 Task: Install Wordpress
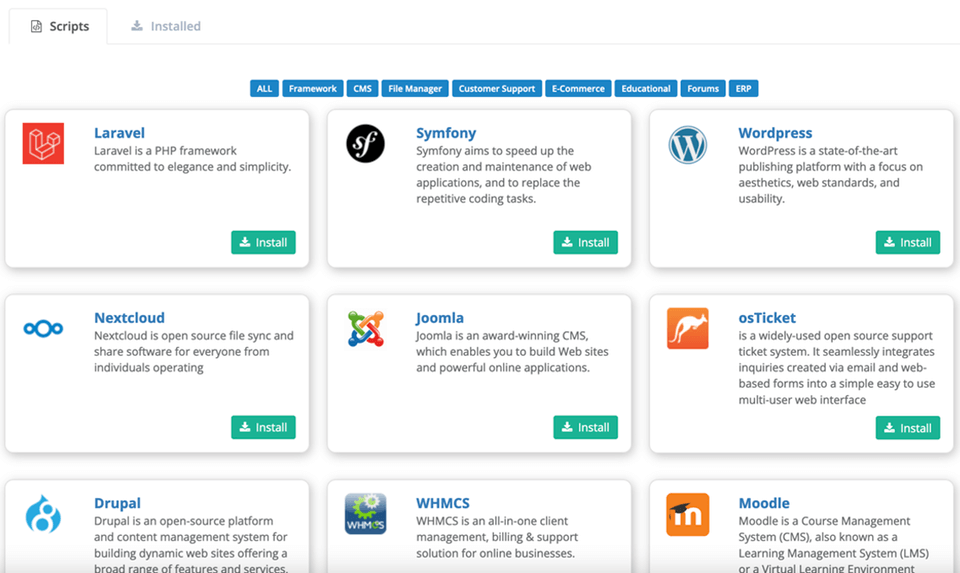(907, 242)
